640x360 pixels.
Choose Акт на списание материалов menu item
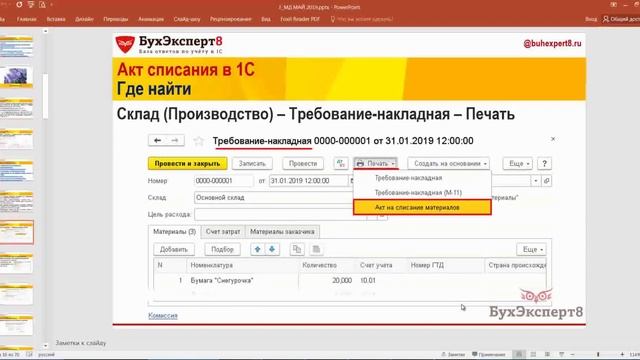coord(422,207)
